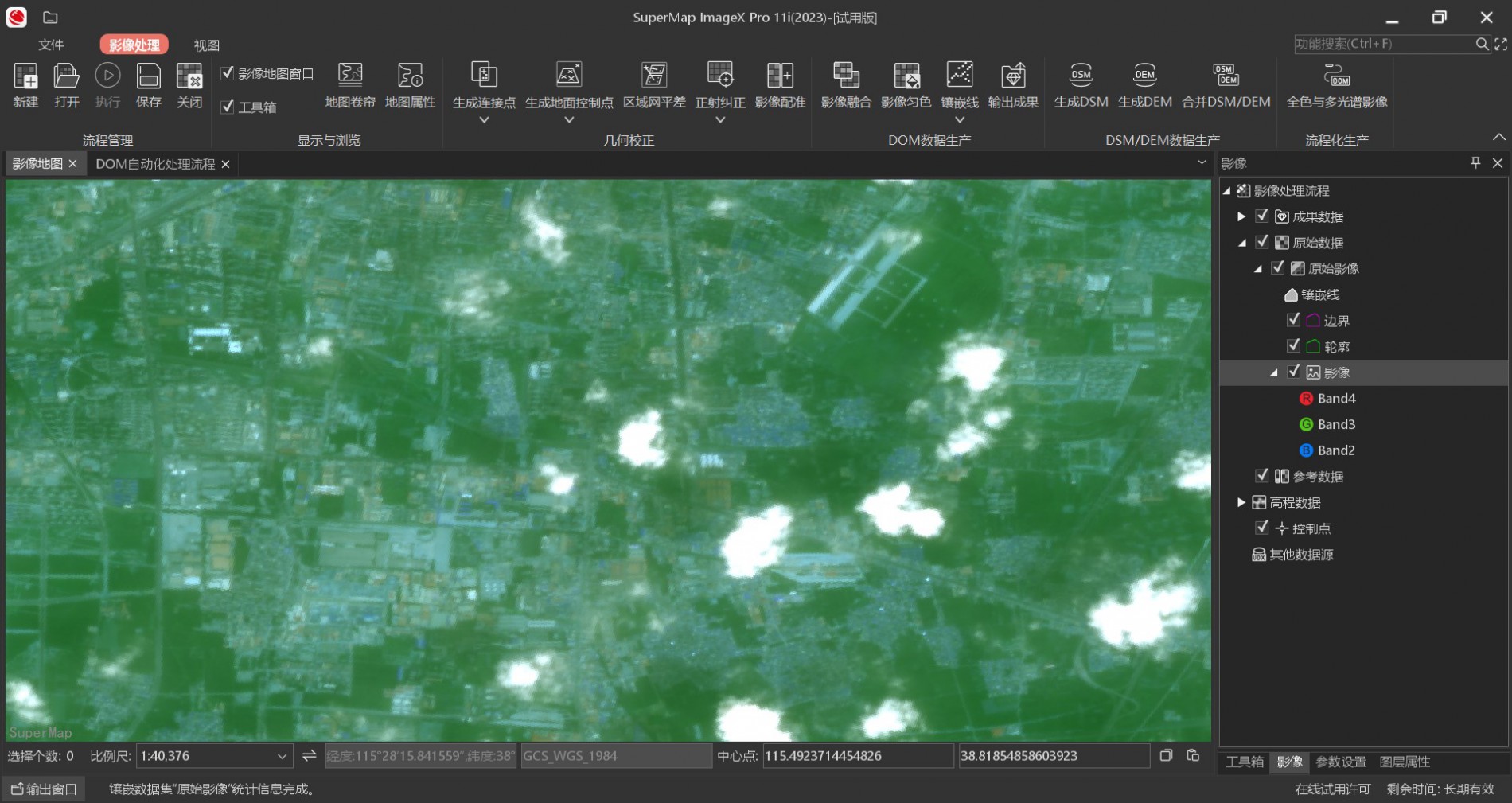1512x803 pixels.
Task: Click the 输出窗口 button
Action: click(45, 789)
